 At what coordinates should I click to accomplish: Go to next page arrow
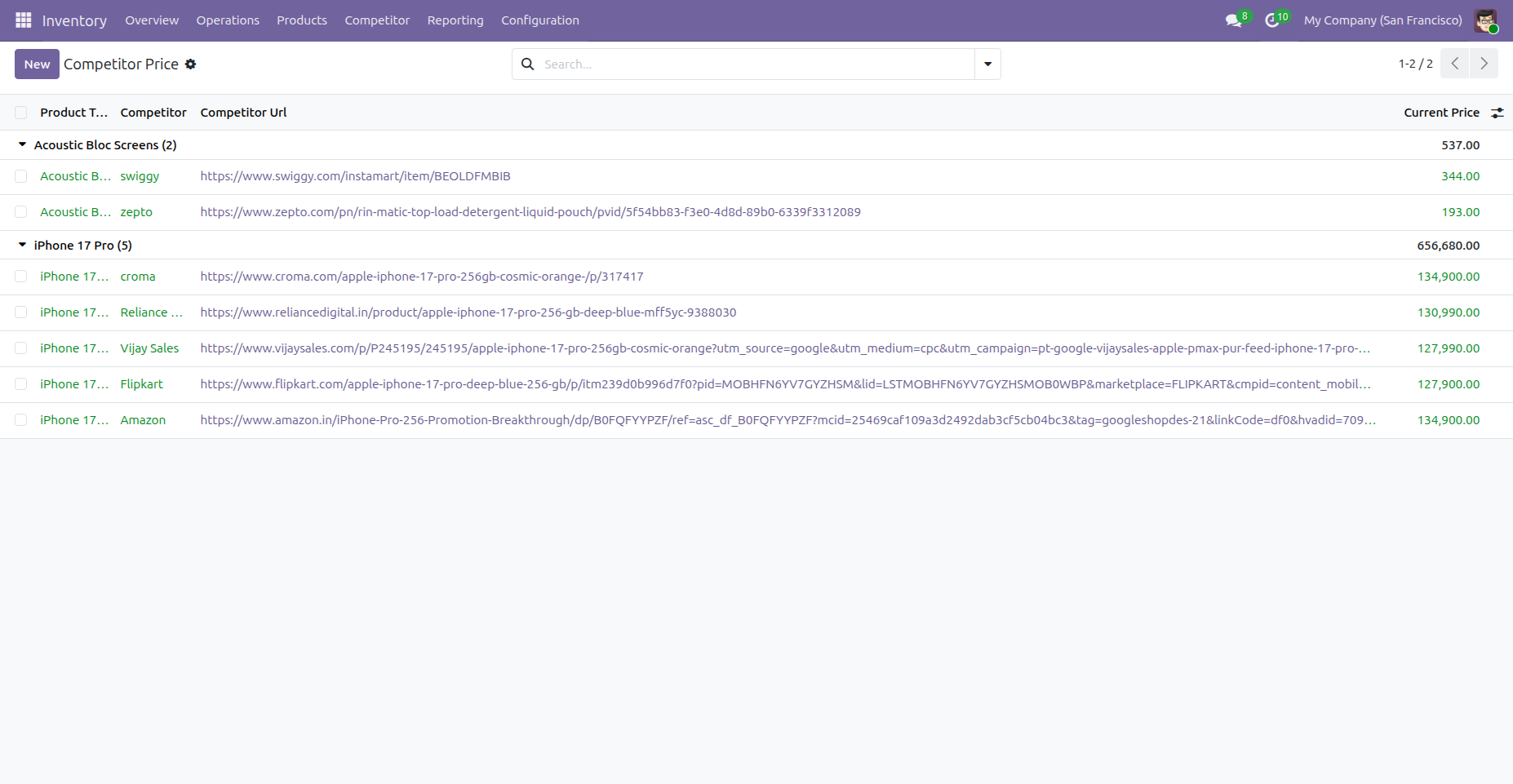[1484, 64]
